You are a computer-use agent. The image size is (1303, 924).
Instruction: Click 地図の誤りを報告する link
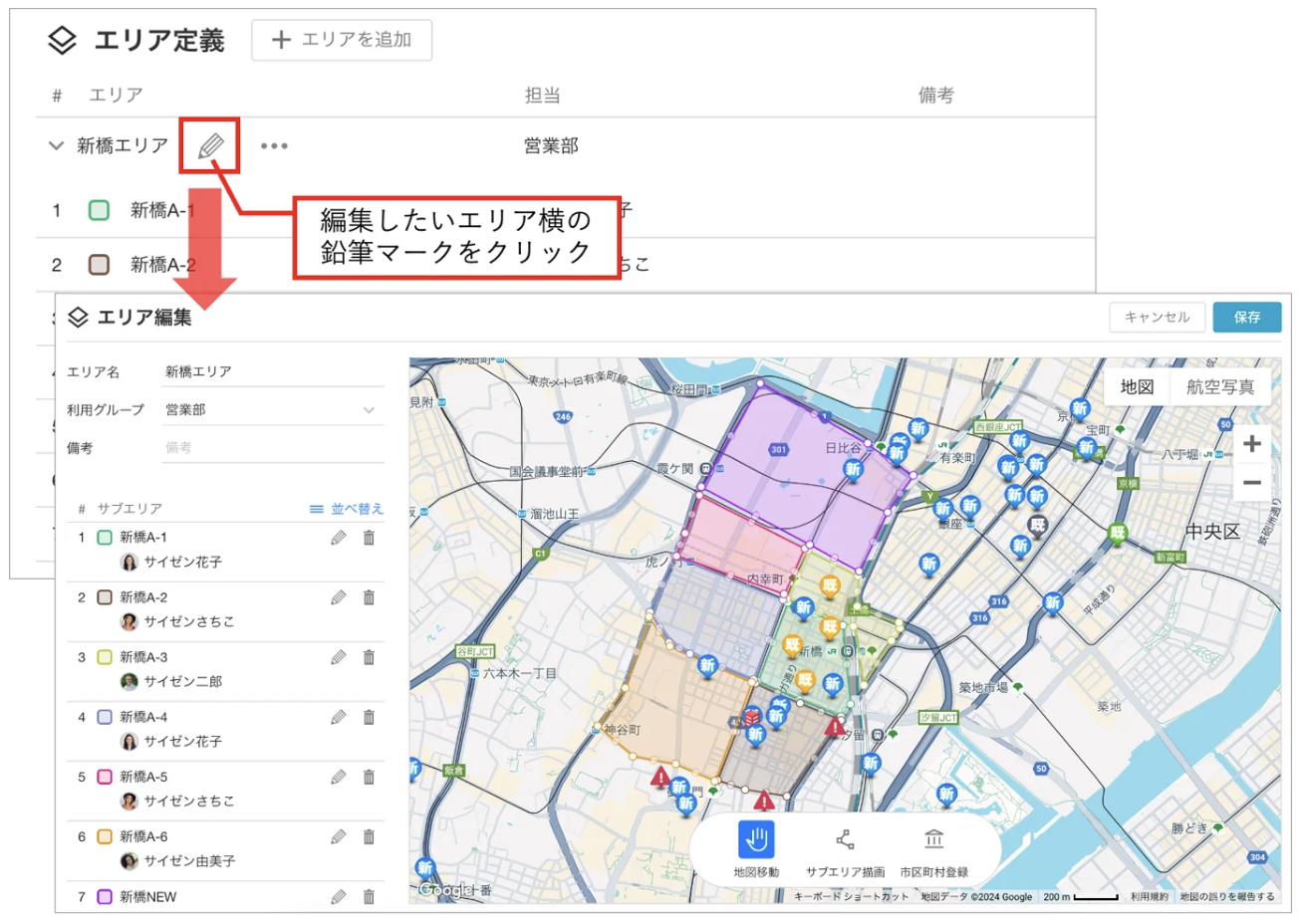pyautogui.click(x=1227, y=897)
